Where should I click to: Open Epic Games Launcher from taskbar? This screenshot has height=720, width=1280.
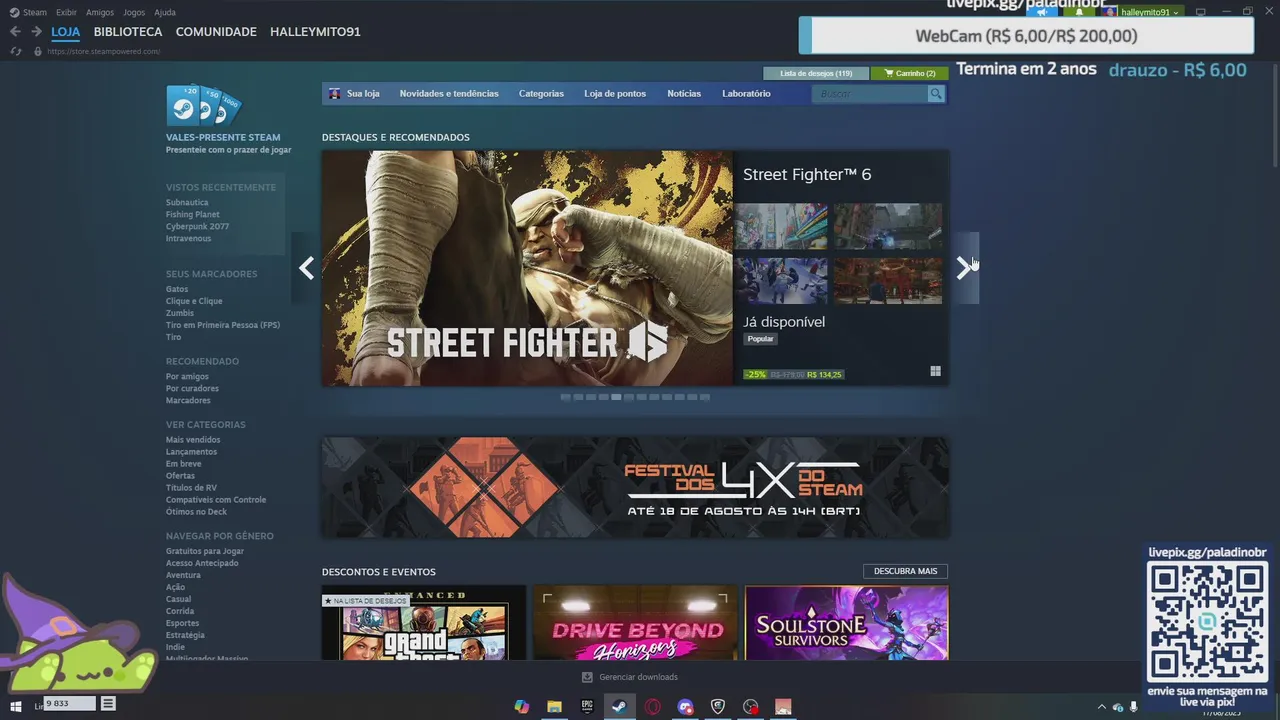coord(587,707)
